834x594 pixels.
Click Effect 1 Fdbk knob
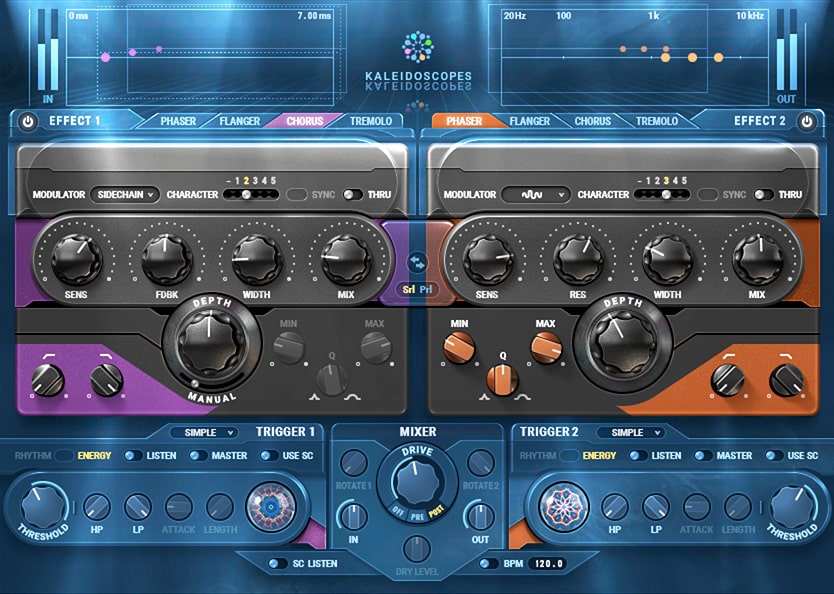pyautogui.click(x=166, y=260)
